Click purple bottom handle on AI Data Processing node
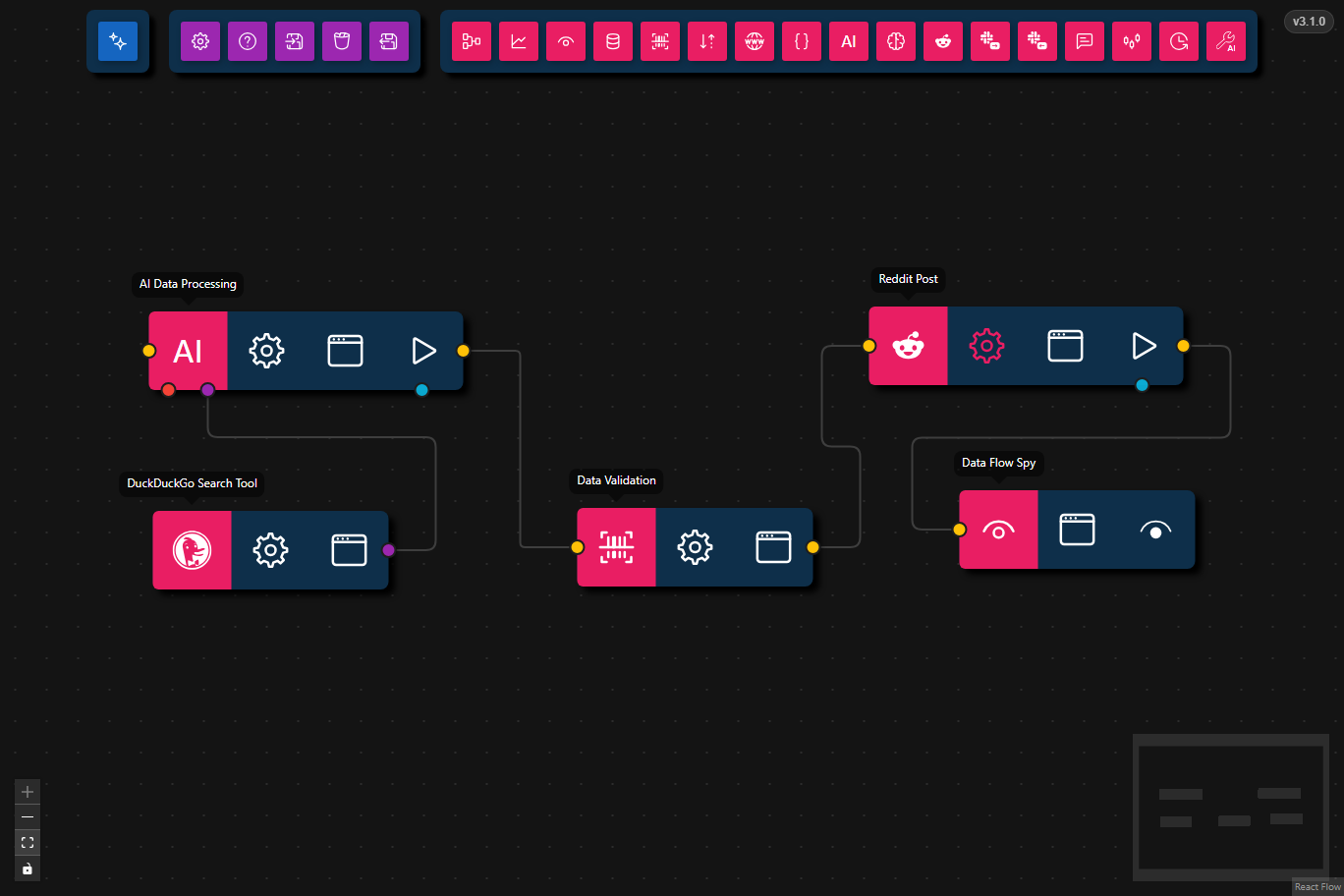The height and width of the screenshot is (896, 1344). 207,390
